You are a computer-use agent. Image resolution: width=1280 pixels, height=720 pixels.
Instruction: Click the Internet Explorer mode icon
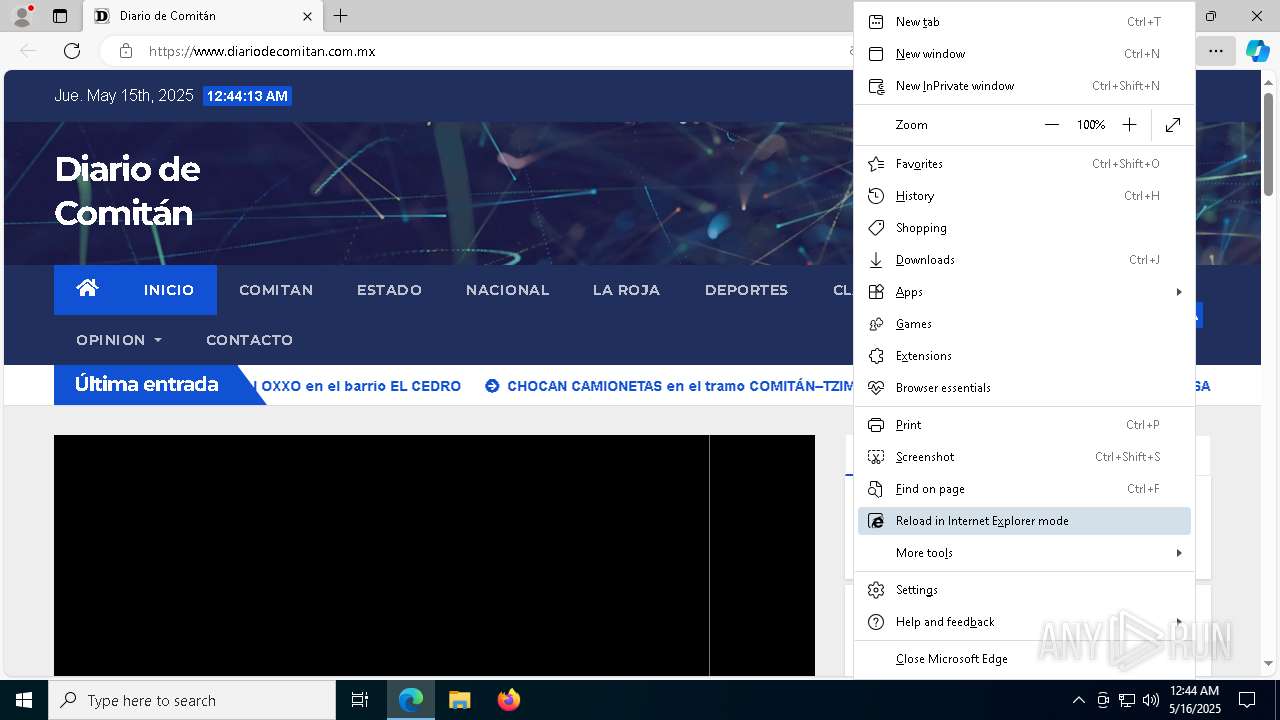click(x=876, y=521)
